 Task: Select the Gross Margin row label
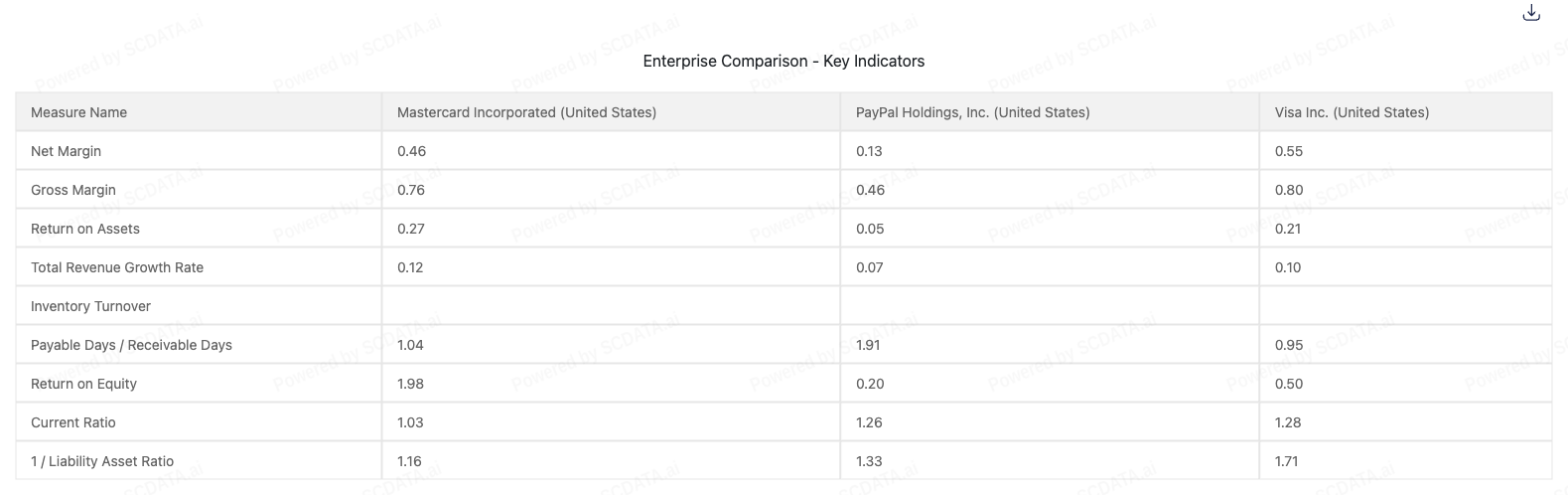(x=73, y=190)
